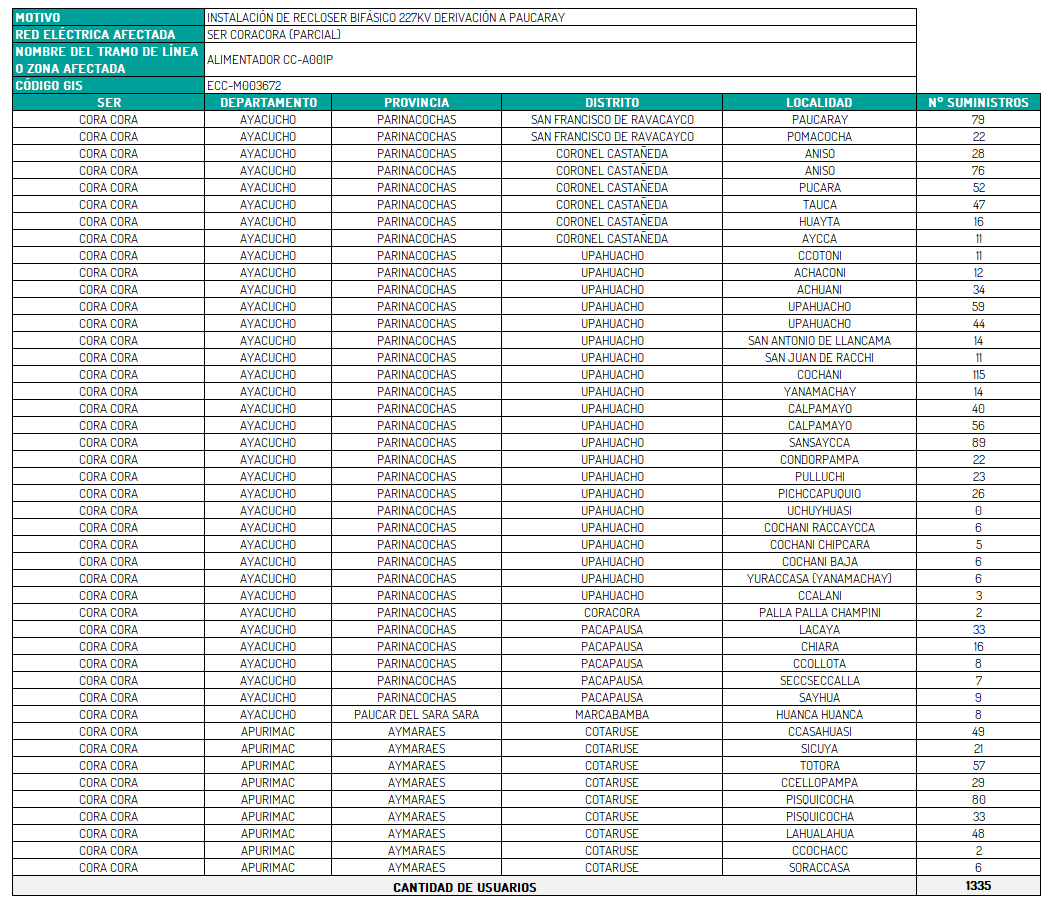Select the PAUCAR DEL SARA SARA province cell
The height and width of the screenshot is (901, 1053).
(416, 715)
